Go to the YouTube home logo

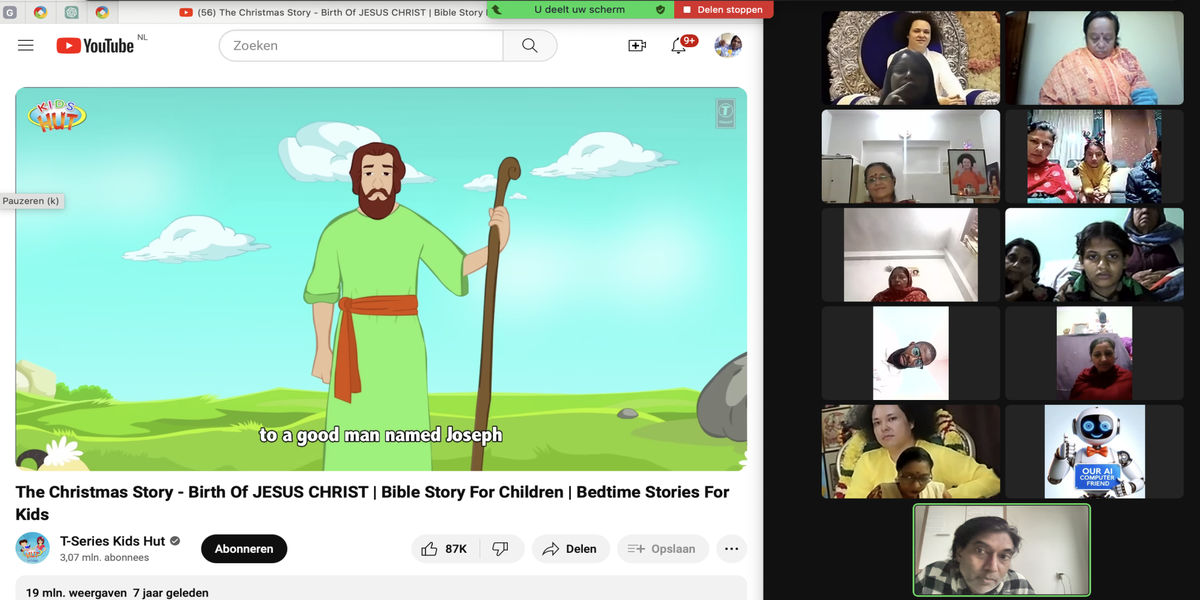click(95, 45)
